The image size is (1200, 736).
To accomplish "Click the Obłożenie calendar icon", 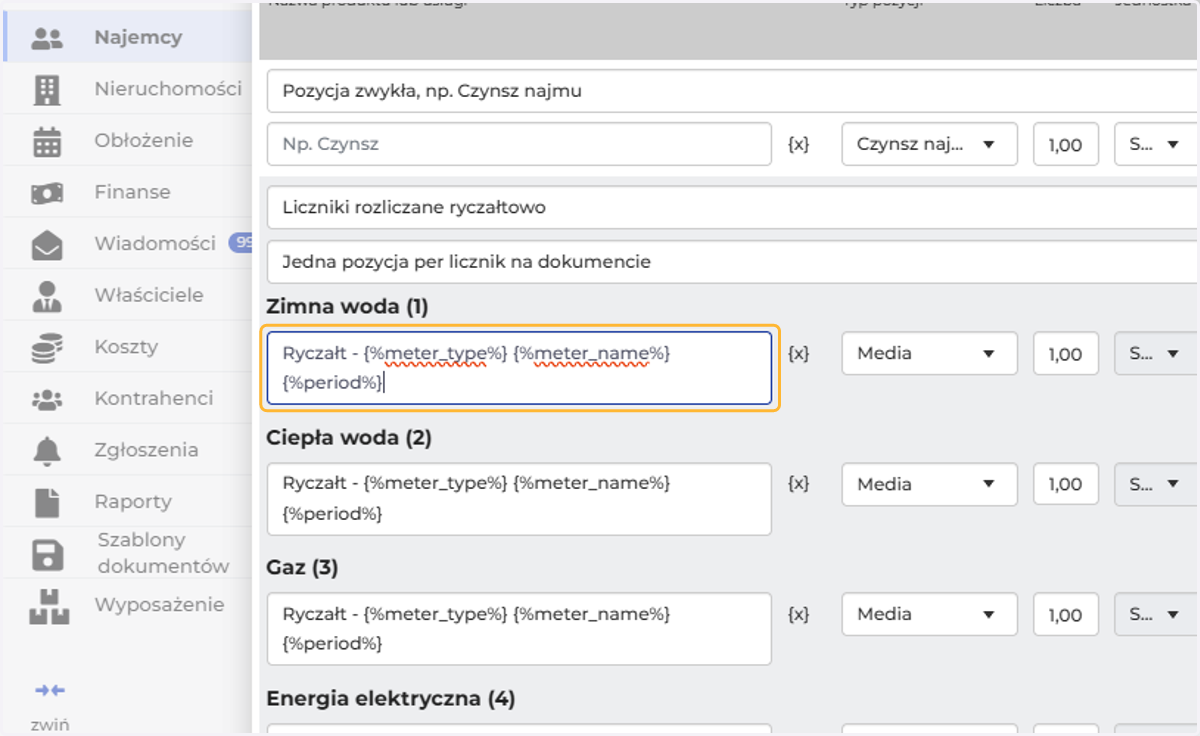I will click(x=47, y=142).
